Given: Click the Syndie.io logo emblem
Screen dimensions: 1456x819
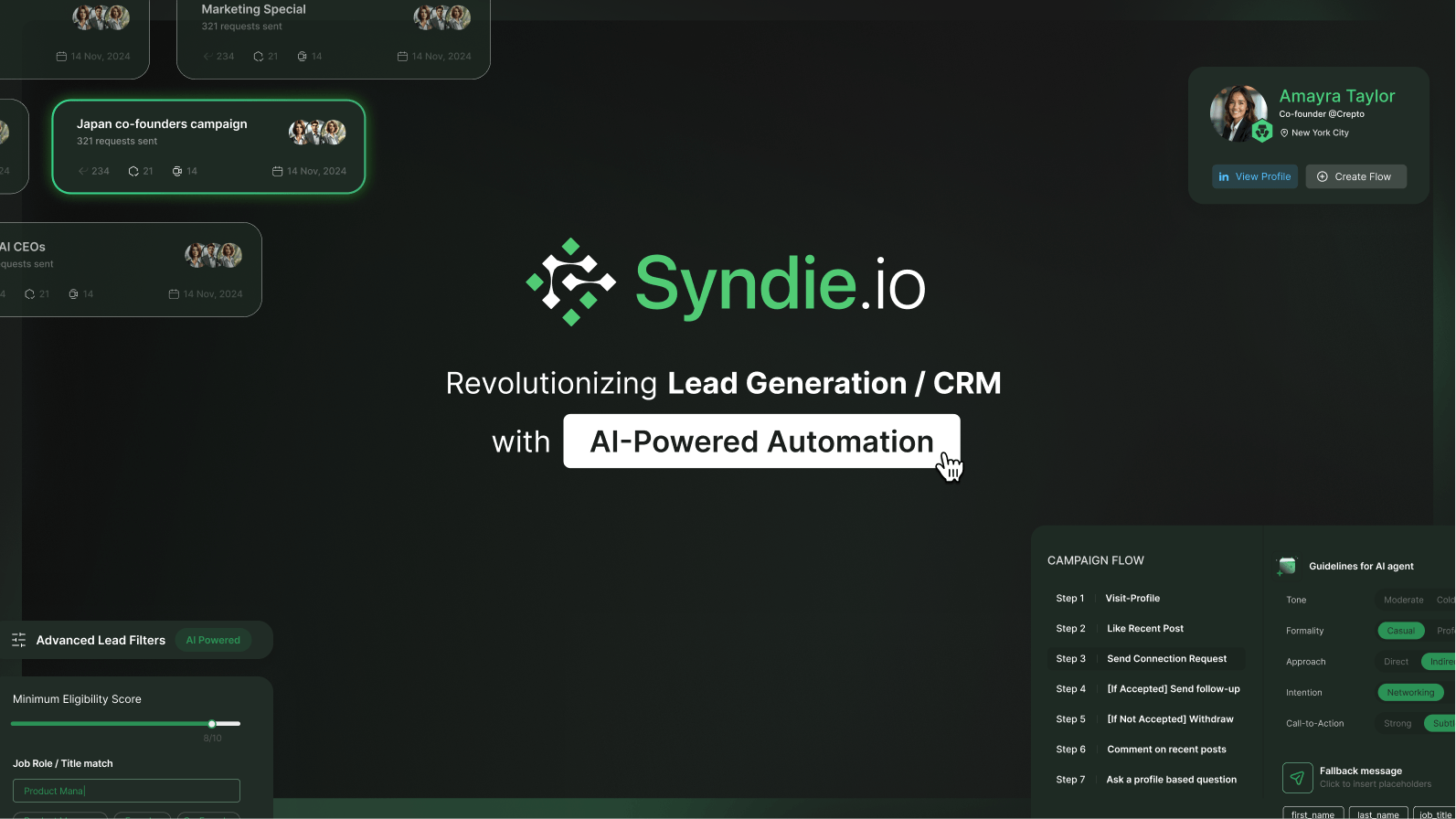Looking at the screenshot, I should click(571, 282).
